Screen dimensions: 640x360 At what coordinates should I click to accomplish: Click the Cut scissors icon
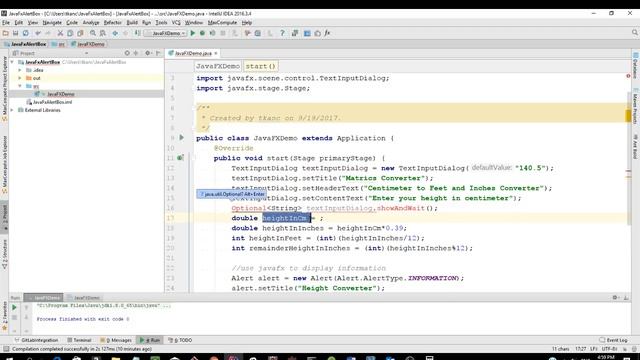[x=60, y=33]
